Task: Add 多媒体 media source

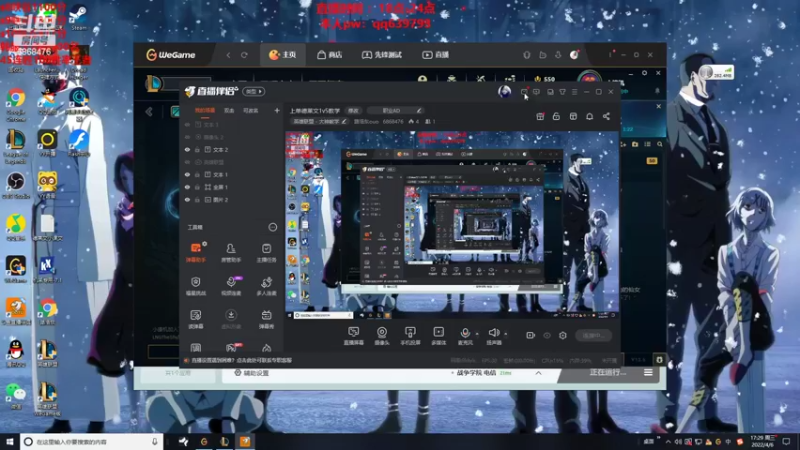Action: pos(438,336)
